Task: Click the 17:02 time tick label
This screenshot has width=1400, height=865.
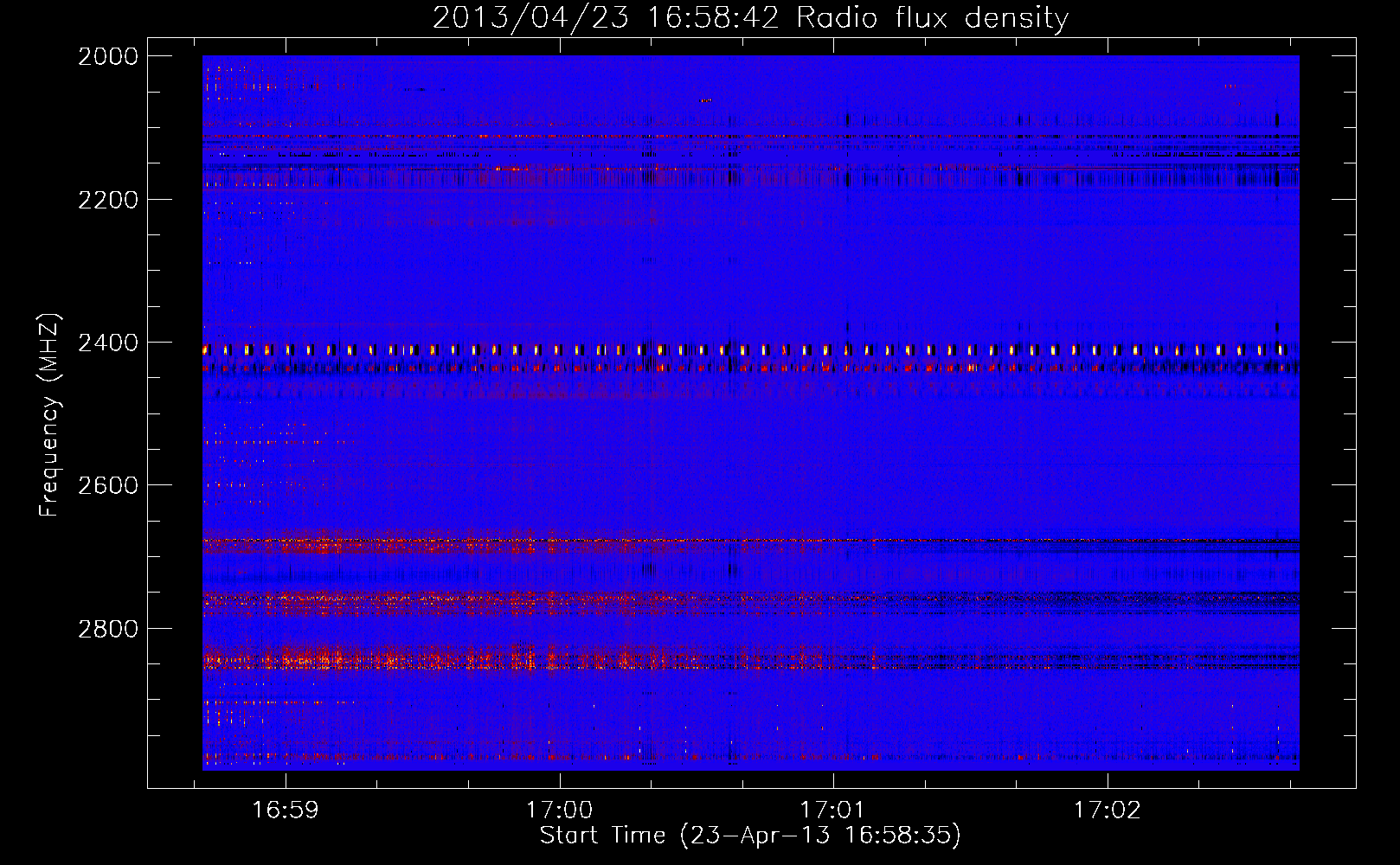Action: coord(1108,810)
